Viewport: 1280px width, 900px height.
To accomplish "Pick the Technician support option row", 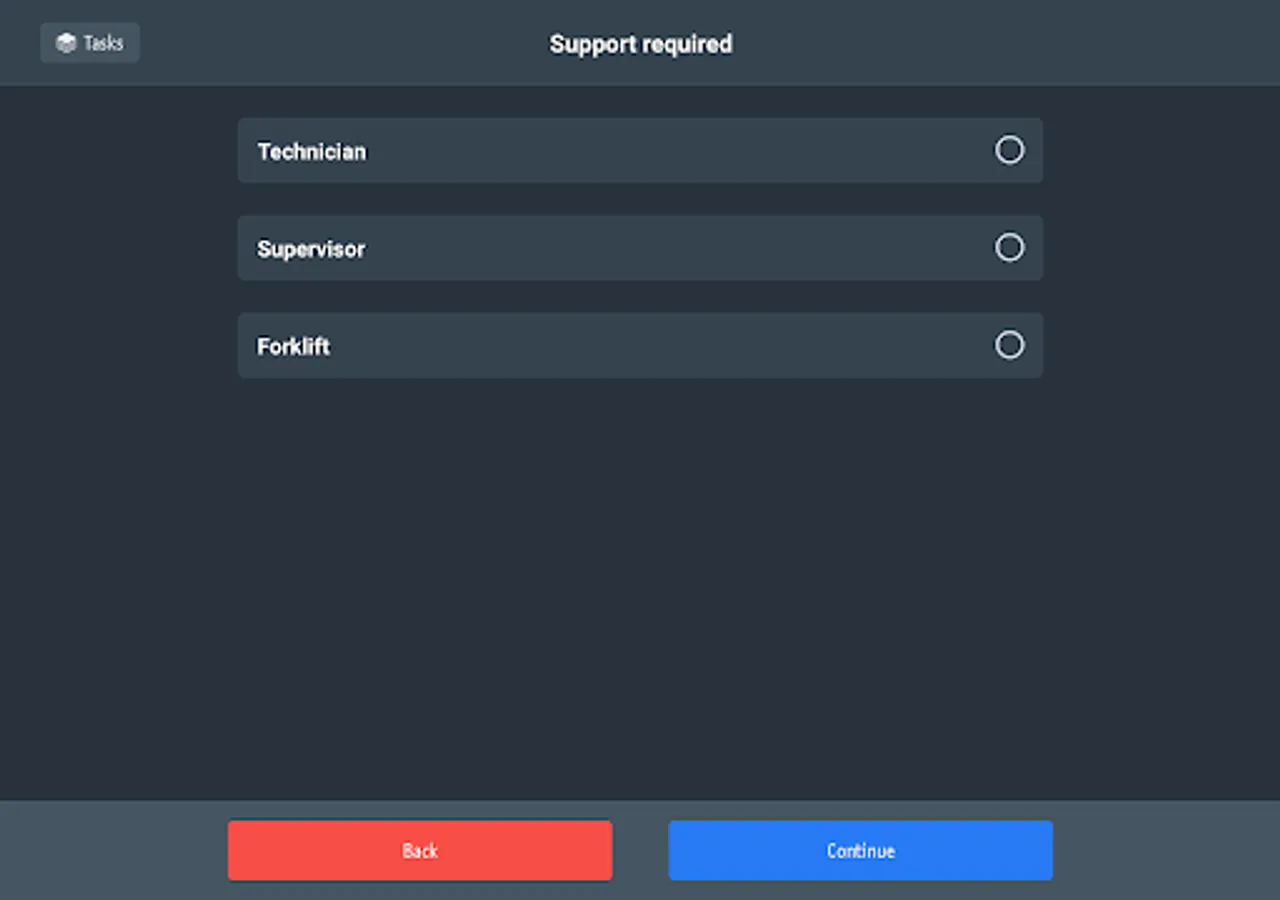I will pos(640,151).
